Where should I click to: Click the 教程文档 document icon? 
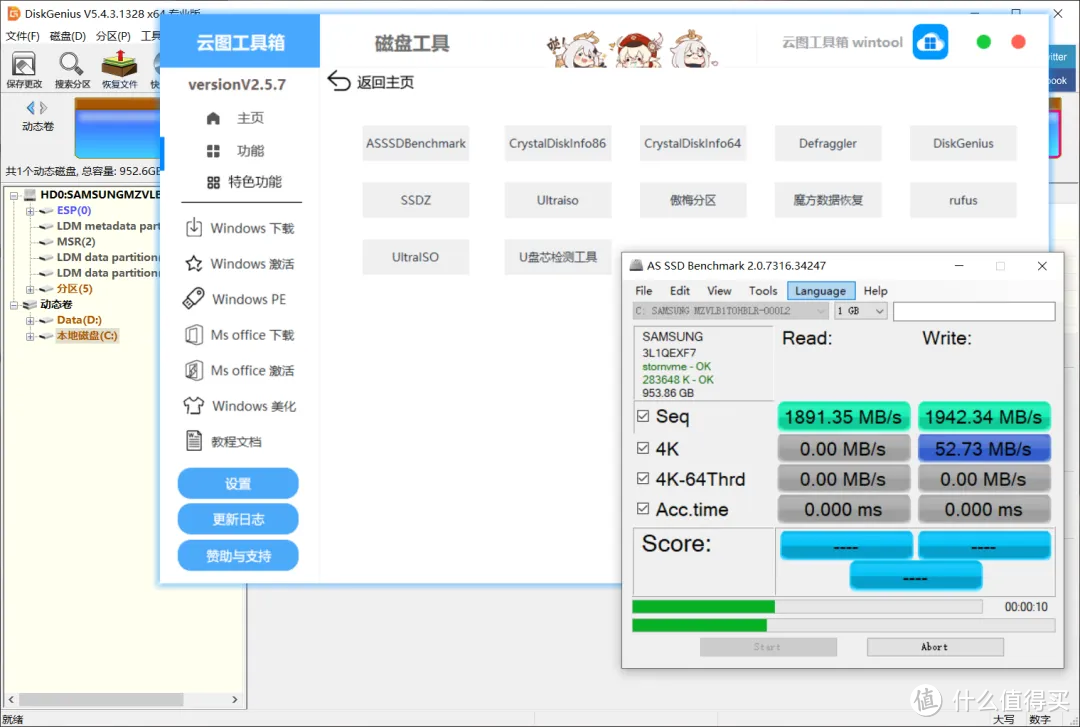[194, 441]
